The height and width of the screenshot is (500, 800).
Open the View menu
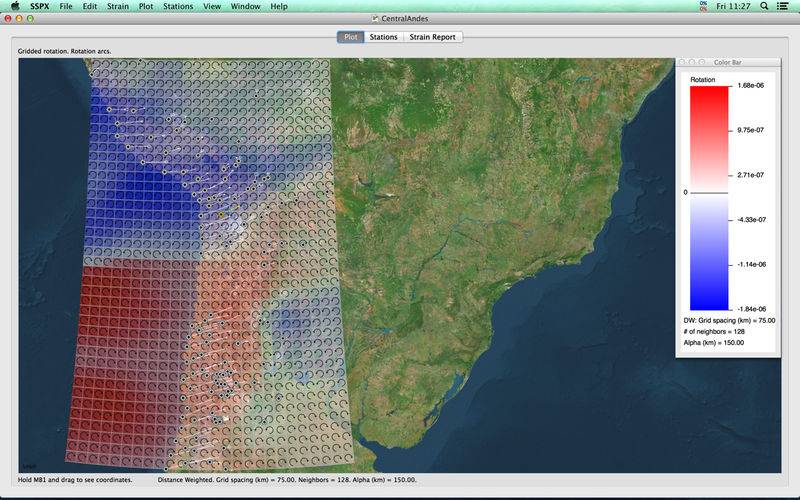click(x=212, y=6)
